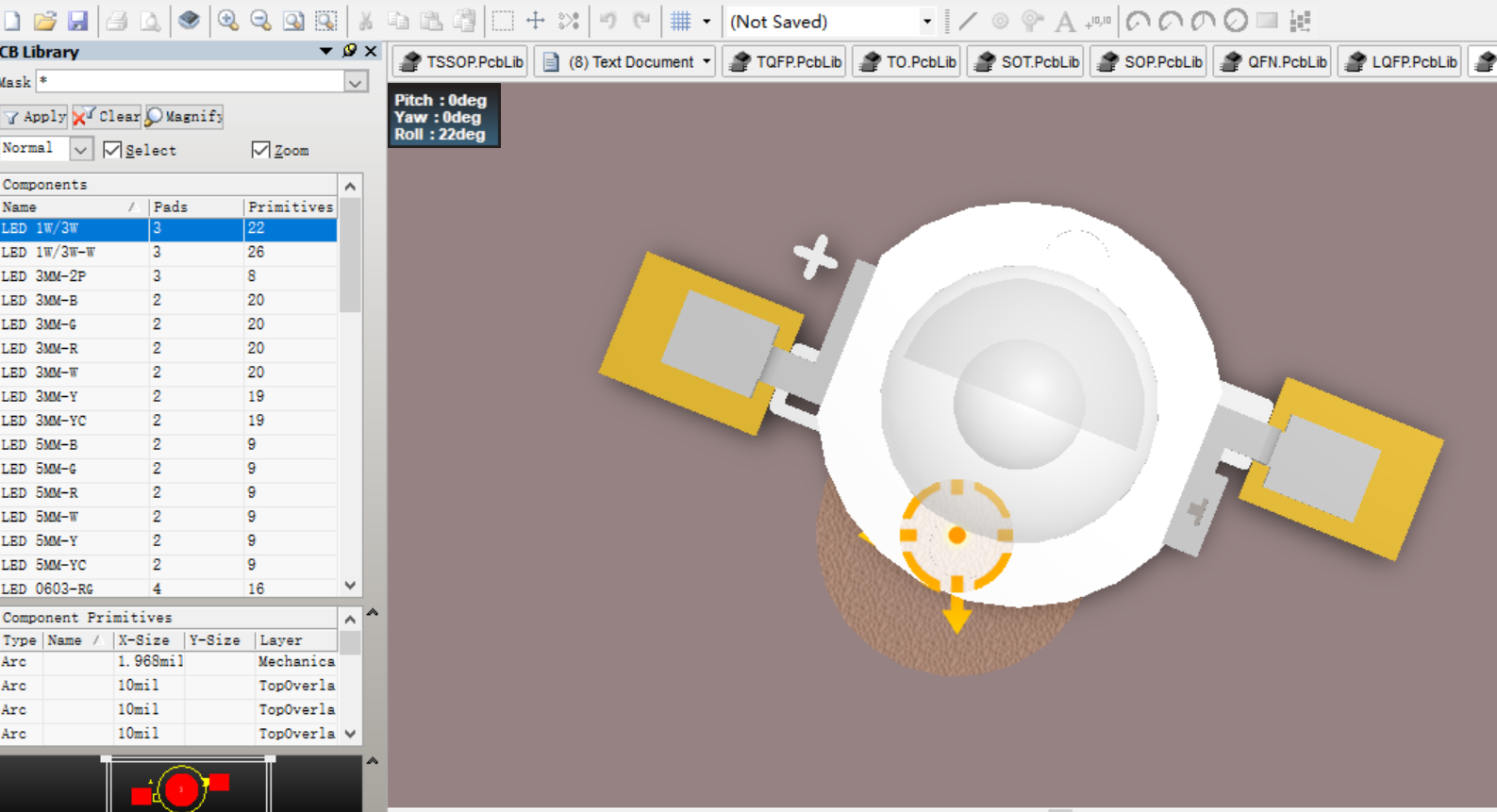Click the grid settings icon
Screen dimensions: 1497x812
click(681, 20)
